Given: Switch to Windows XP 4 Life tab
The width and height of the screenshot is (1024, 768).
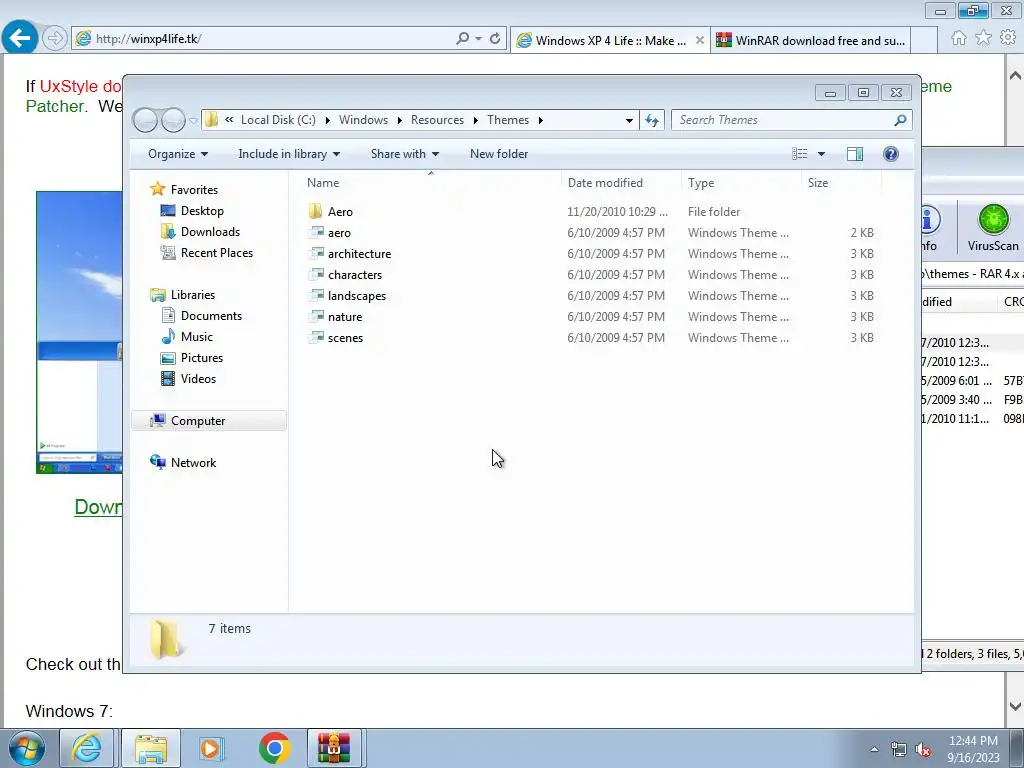Looking at the screenshot, I should [x=610, y=40].
